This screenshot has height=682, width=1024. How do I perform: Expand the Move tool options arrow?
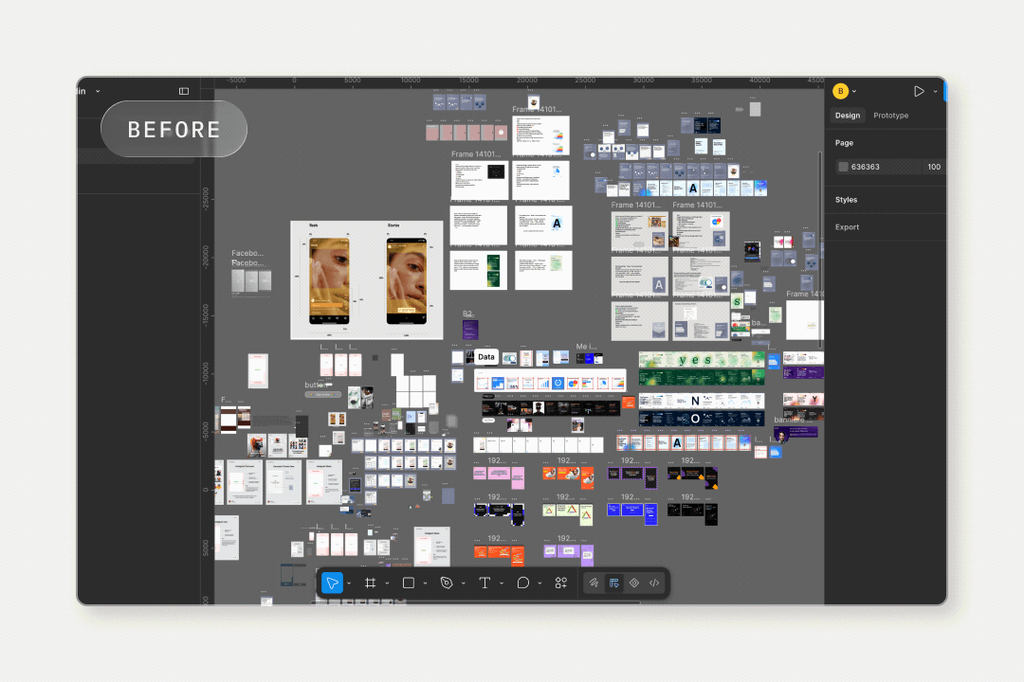[x=349, y=583]
